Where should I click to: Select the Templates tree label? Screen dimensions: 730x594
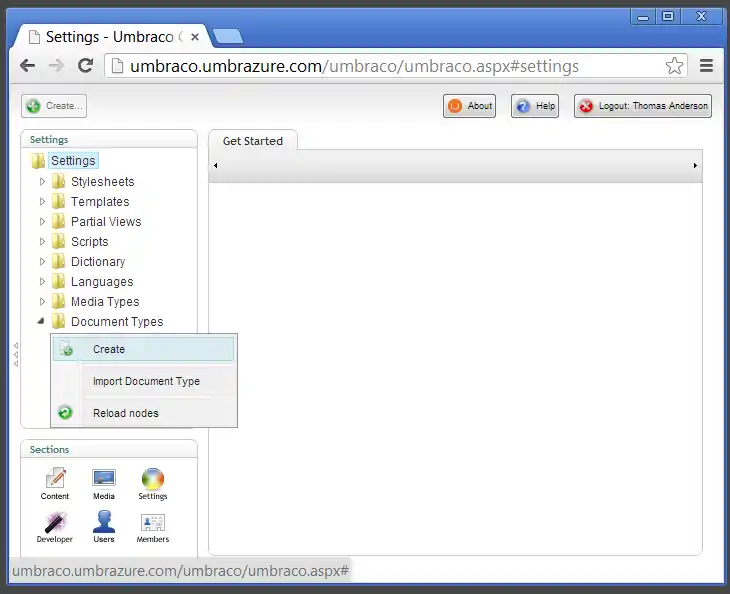click(x=100, y=202)
